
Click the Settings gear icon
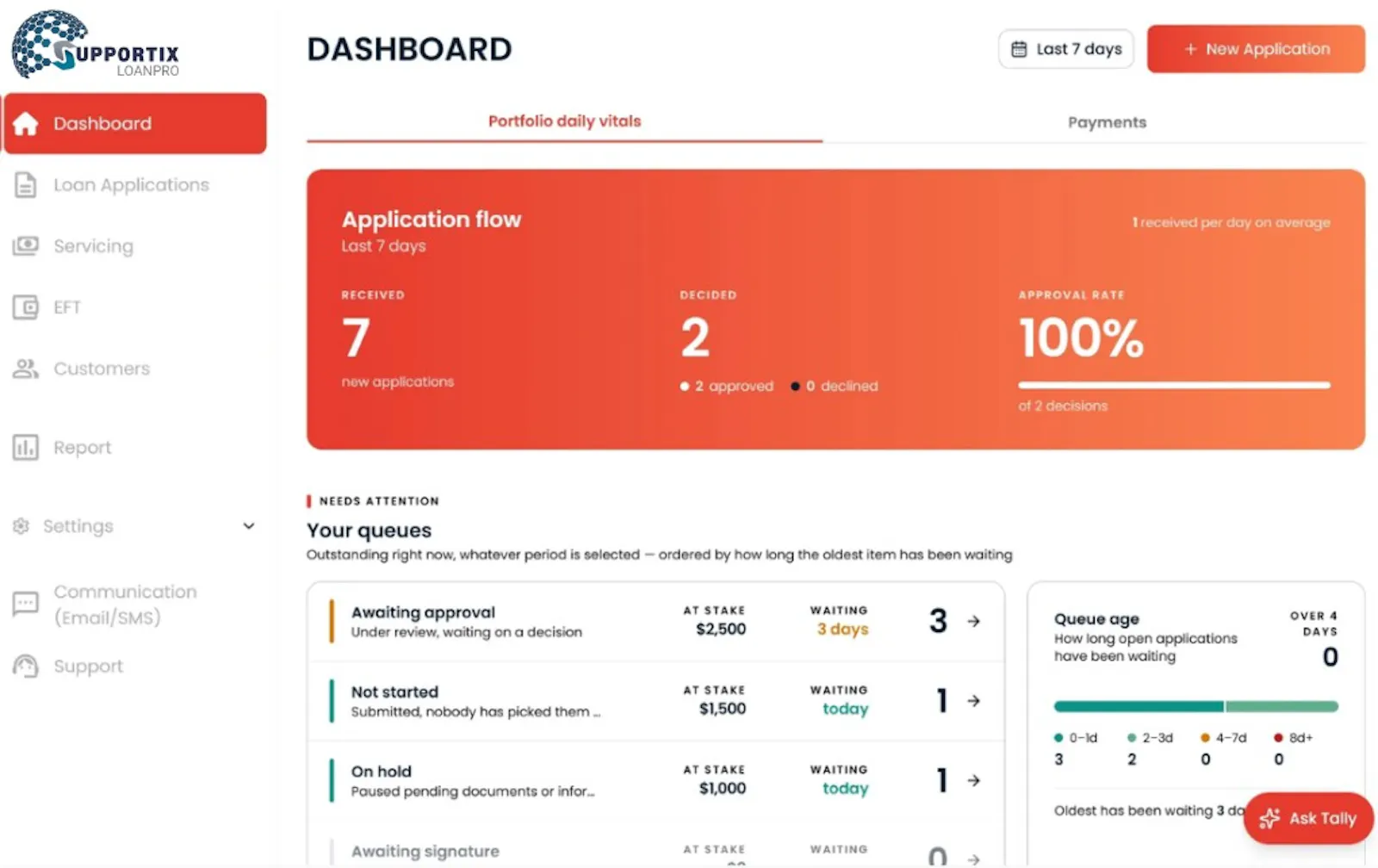tap(22, 526)
